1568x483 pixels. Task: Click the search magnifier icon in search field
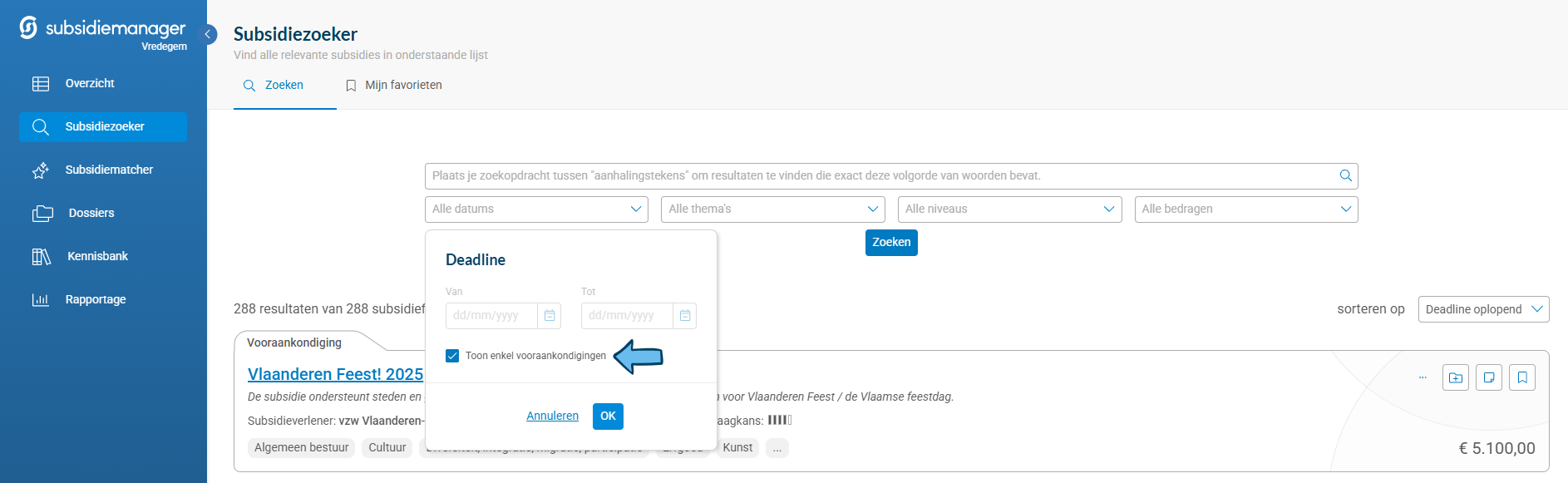point(1345,175)
